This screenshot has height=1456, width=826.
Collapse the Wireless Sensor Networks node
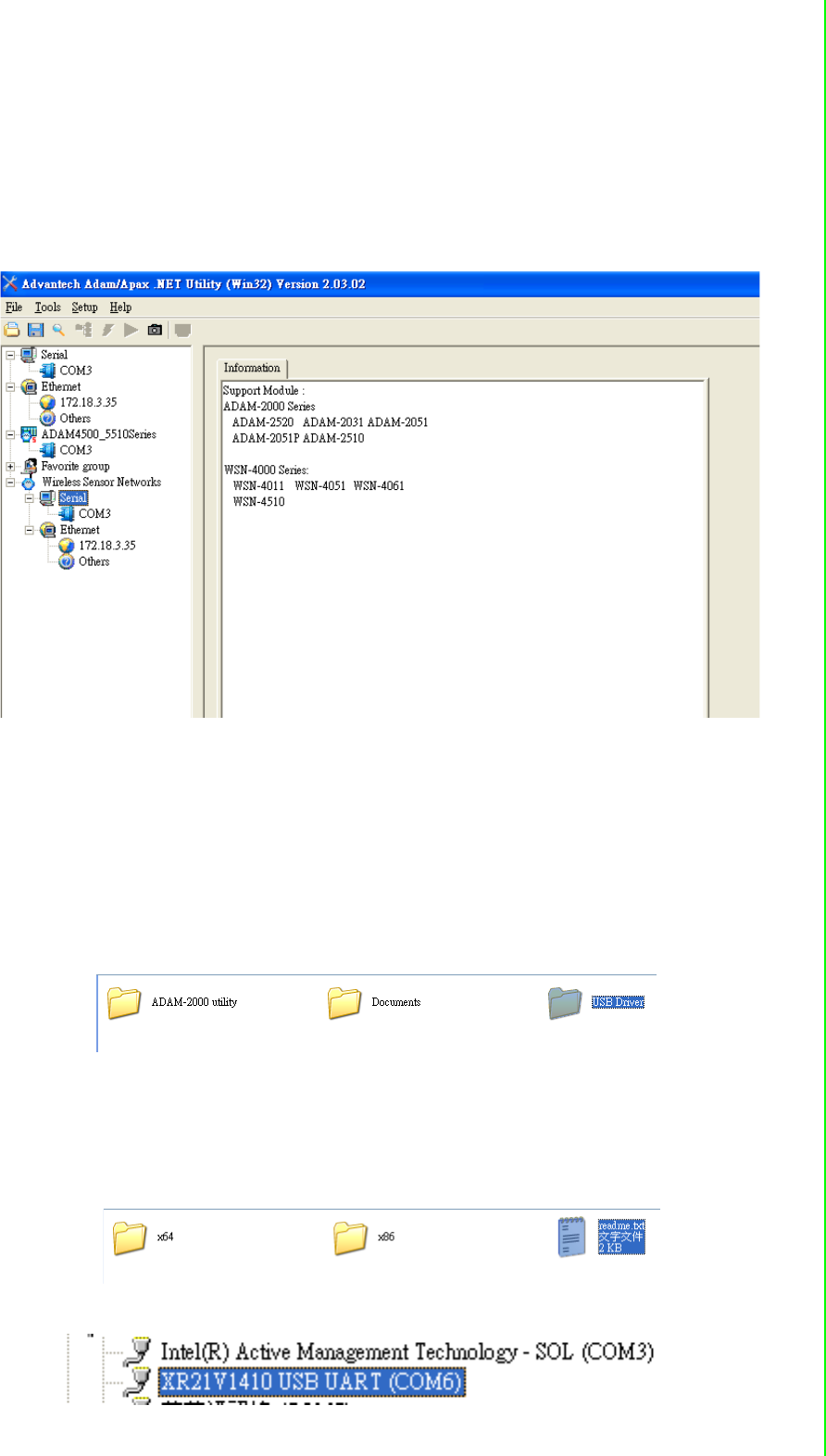tap(11, 483)
